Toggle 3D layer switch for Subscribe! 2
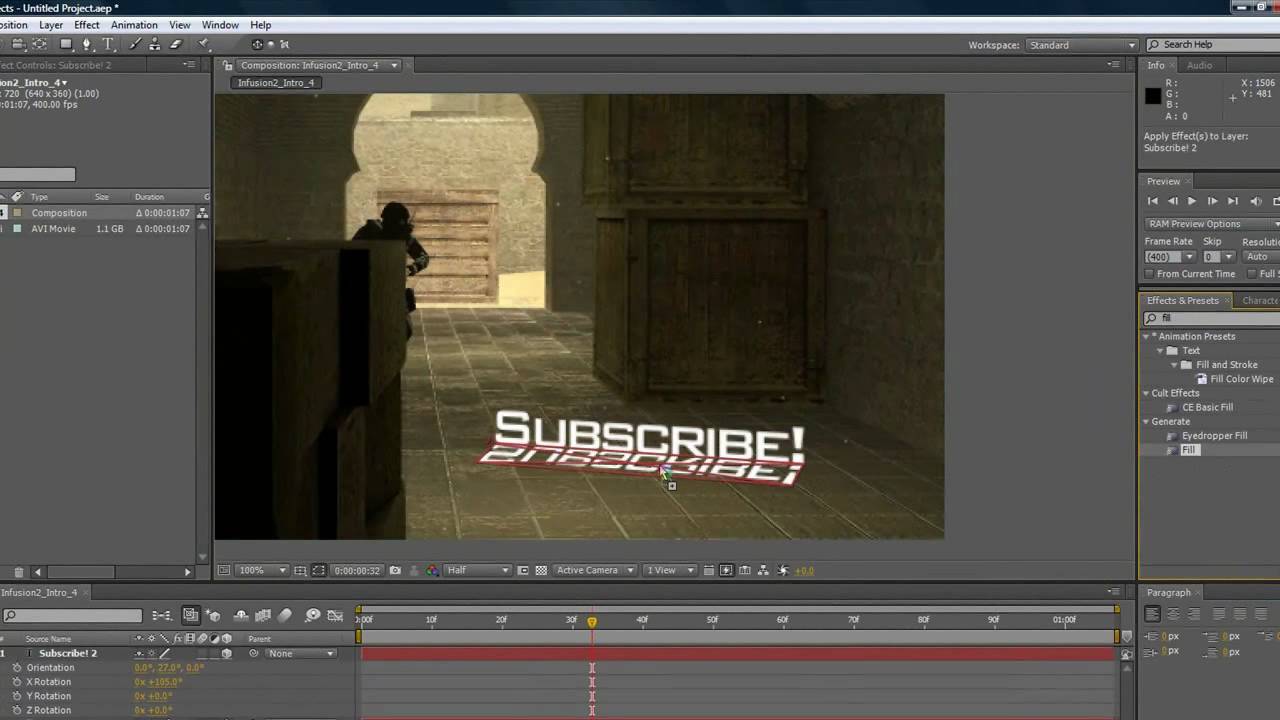 pyautogui.click(x=227, y=653)
